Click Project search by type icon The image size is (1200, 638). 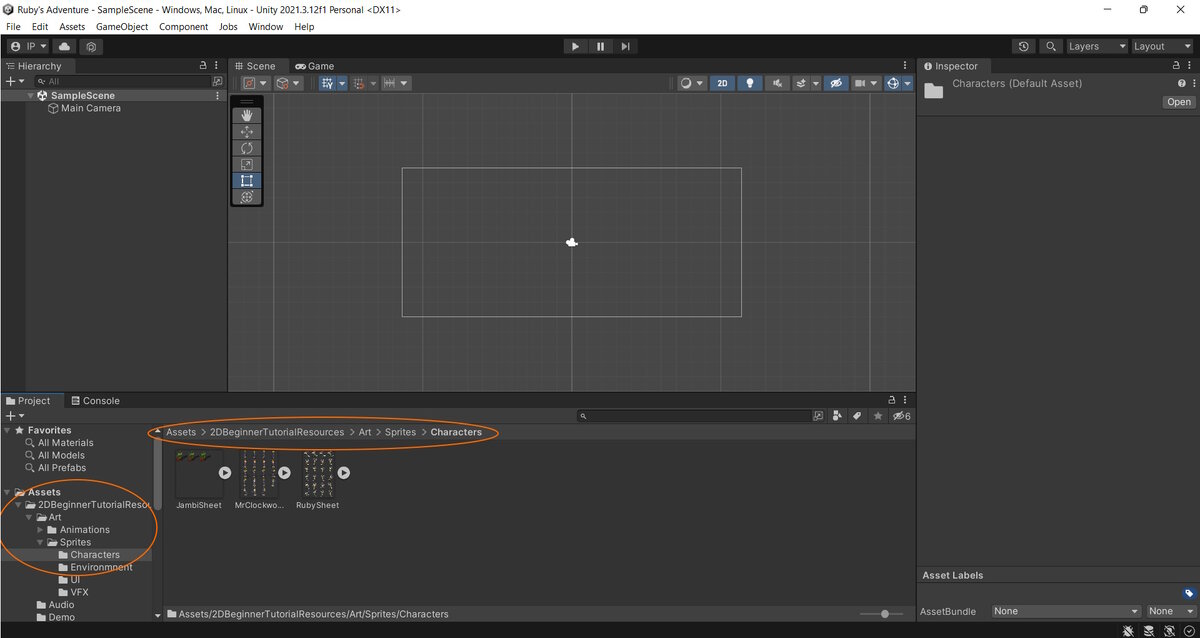(x=837, y=416)
